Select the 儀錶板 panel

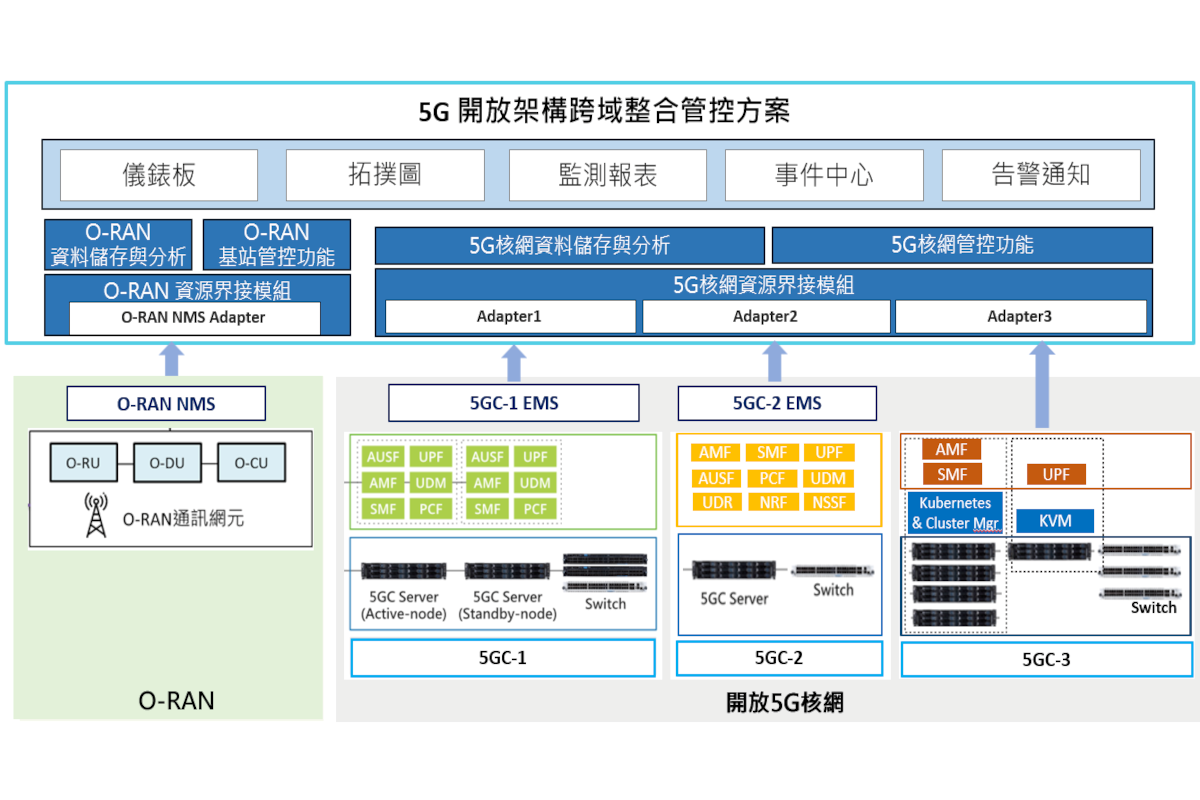pyautogui.click(x=159, y=175)
